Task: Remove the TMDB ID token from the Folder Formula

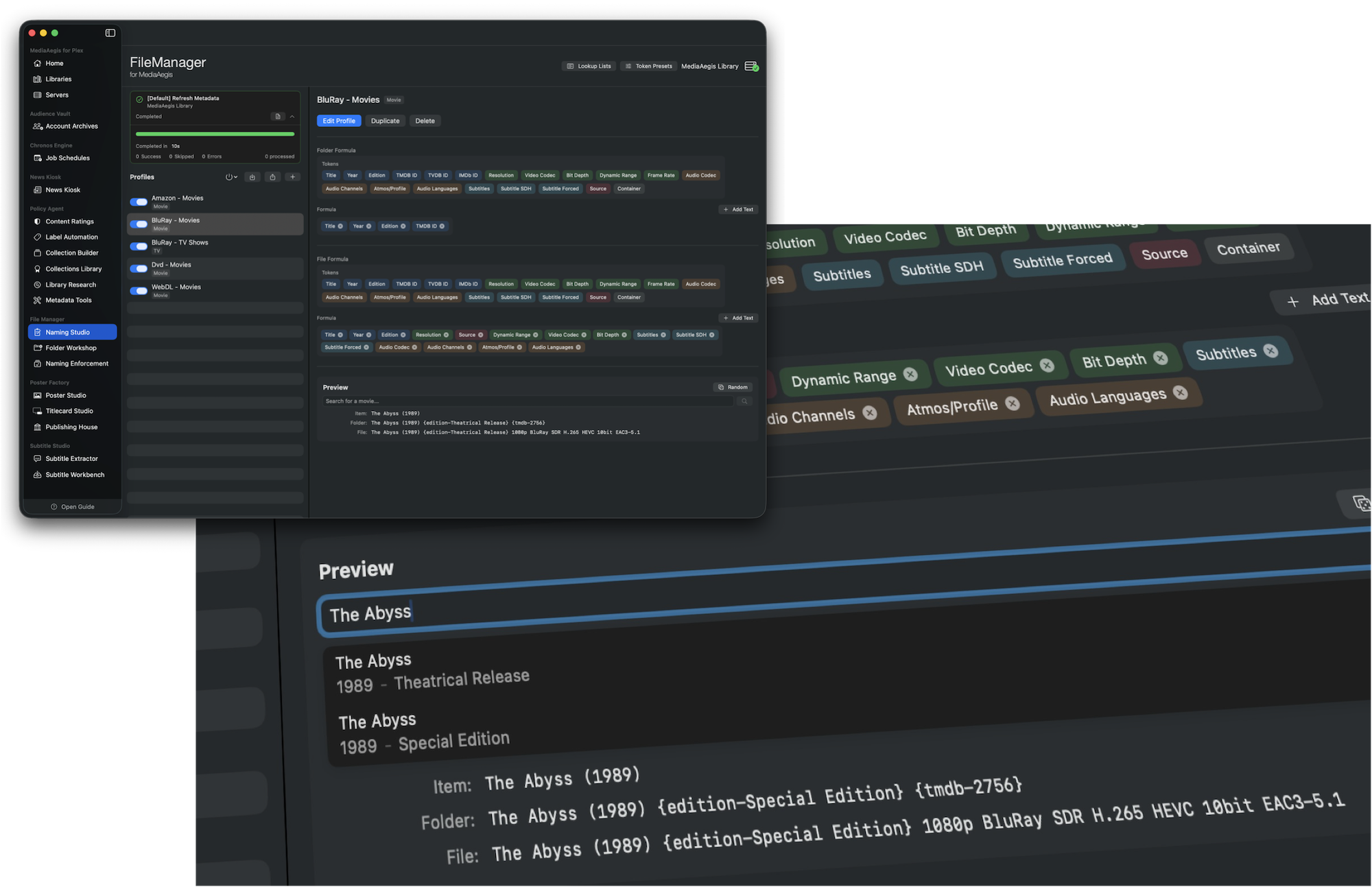Action: tap(442, 226)
